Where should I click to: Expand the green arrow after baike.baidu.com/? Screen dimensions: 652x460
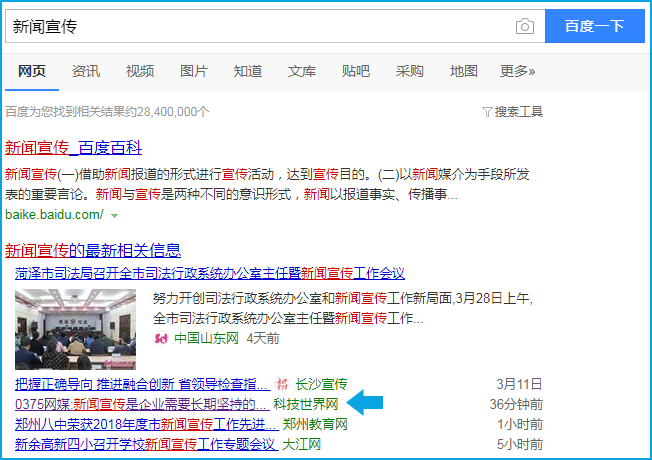(114, 215)
